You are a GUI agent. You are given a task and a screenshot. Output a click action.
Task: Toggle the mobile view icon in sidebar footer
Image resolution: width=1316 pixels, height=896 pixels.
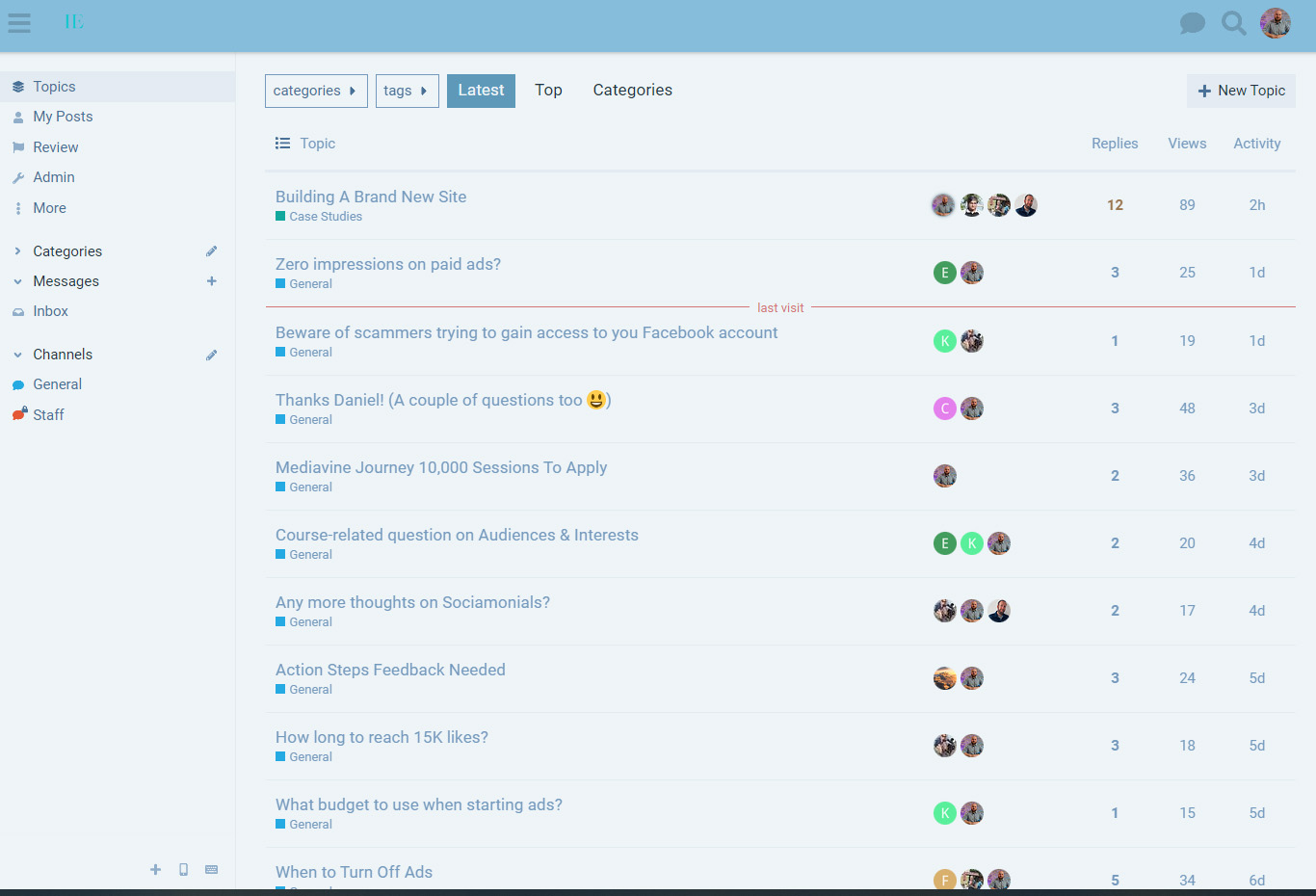pyautogui.click(x=183, y=870)
